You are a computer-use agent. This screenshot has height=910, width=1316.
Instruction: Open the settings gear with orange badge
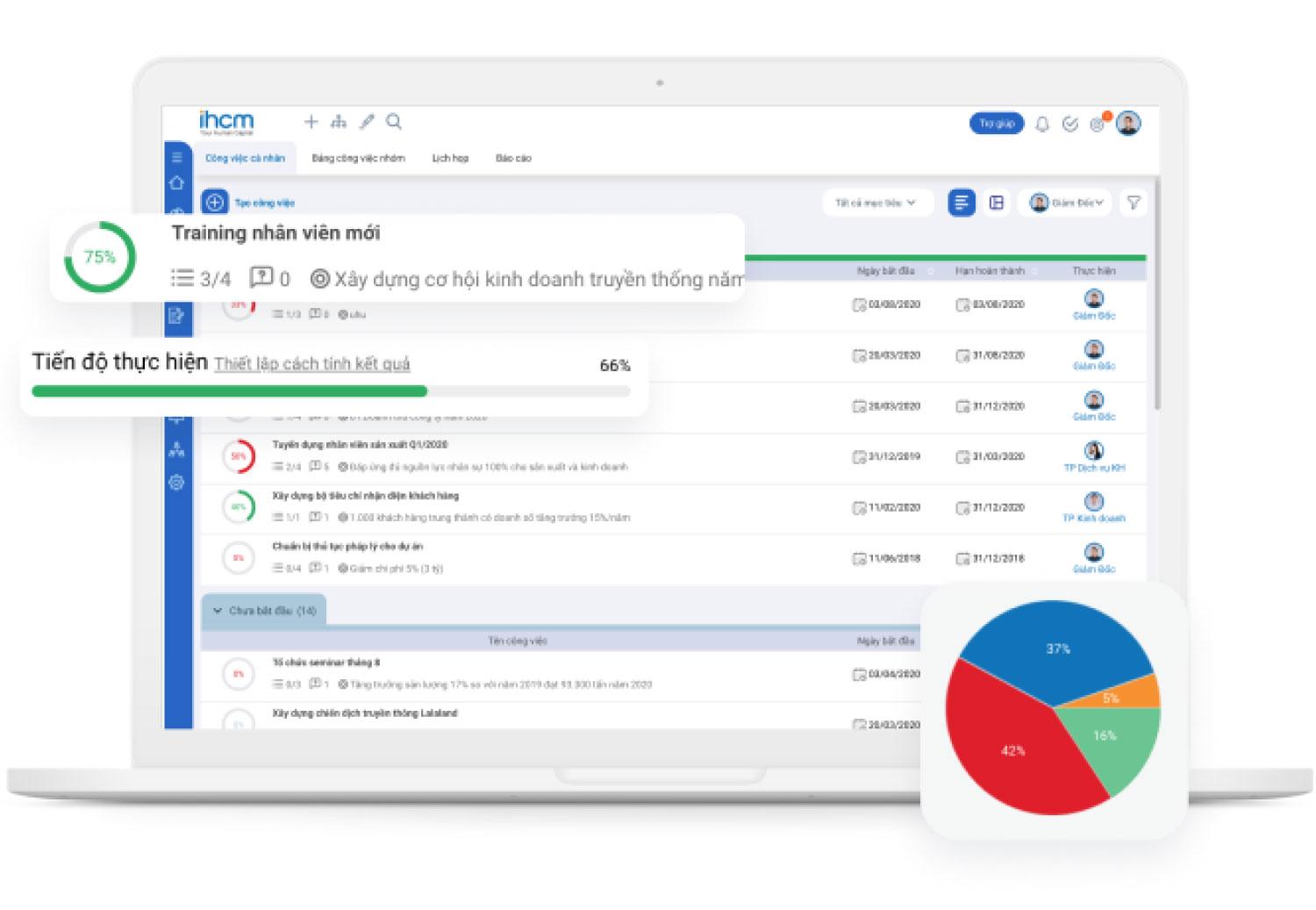tap(1098, 123)
